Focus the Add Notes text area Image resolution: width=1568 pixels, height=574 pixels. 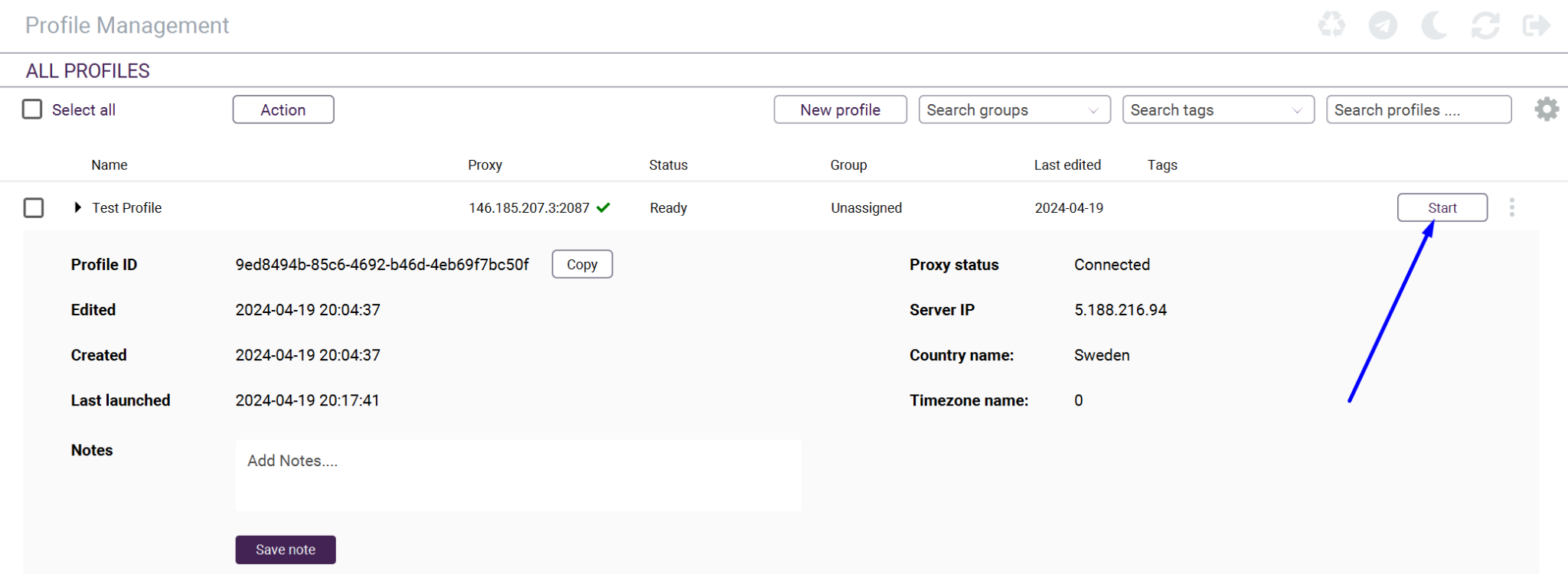point(518,475)
